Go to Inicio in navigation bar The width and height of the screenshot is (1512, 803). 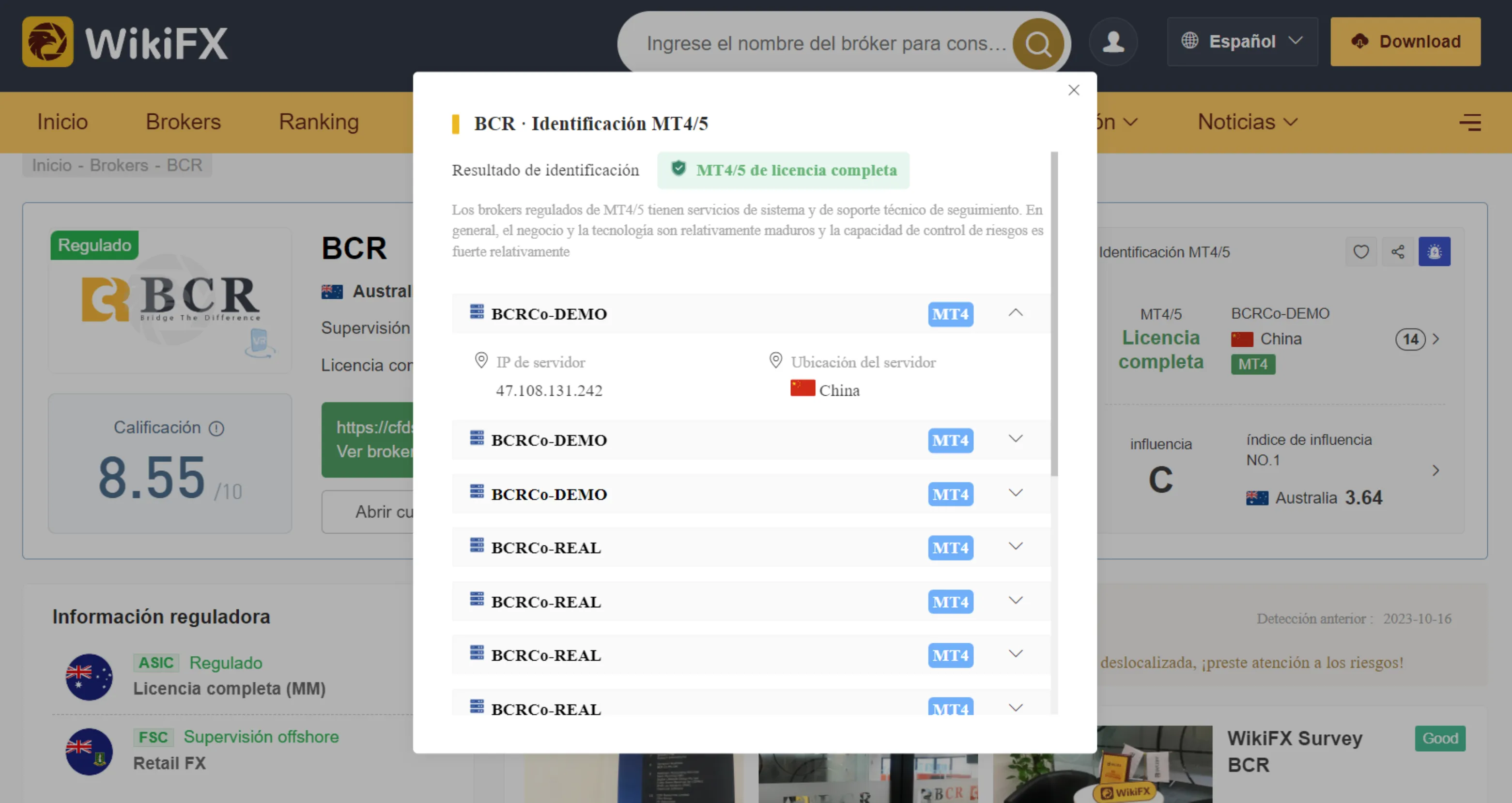click(62, 122)
